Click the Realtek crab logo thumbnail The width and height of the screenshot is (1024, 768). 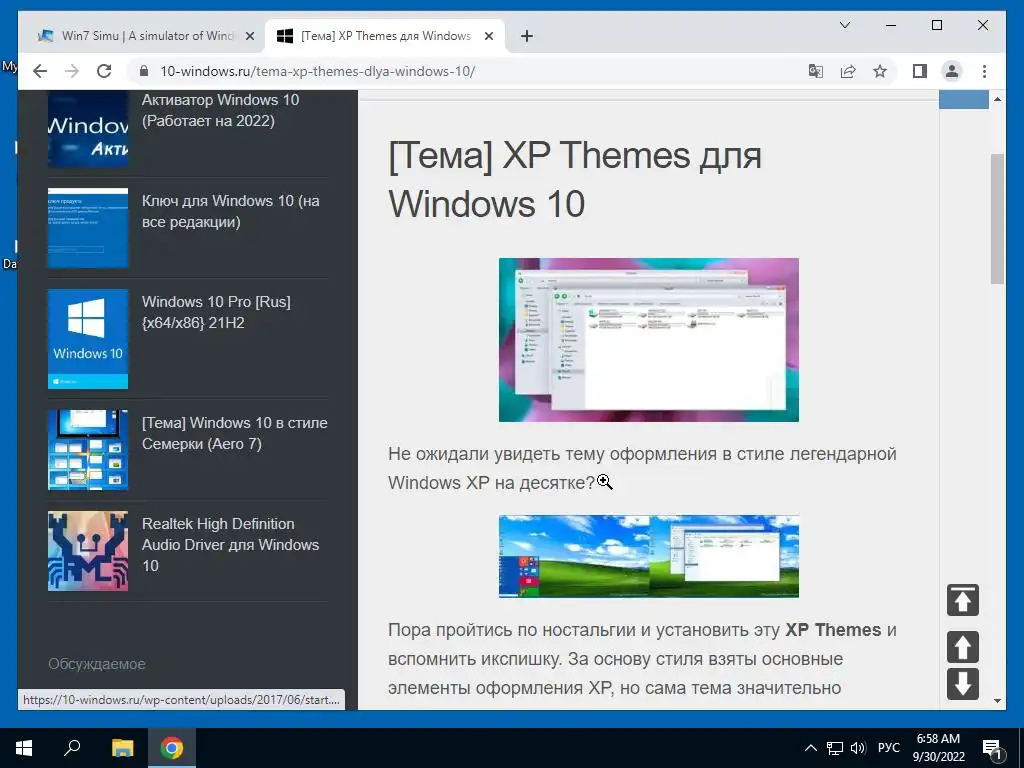88,551
